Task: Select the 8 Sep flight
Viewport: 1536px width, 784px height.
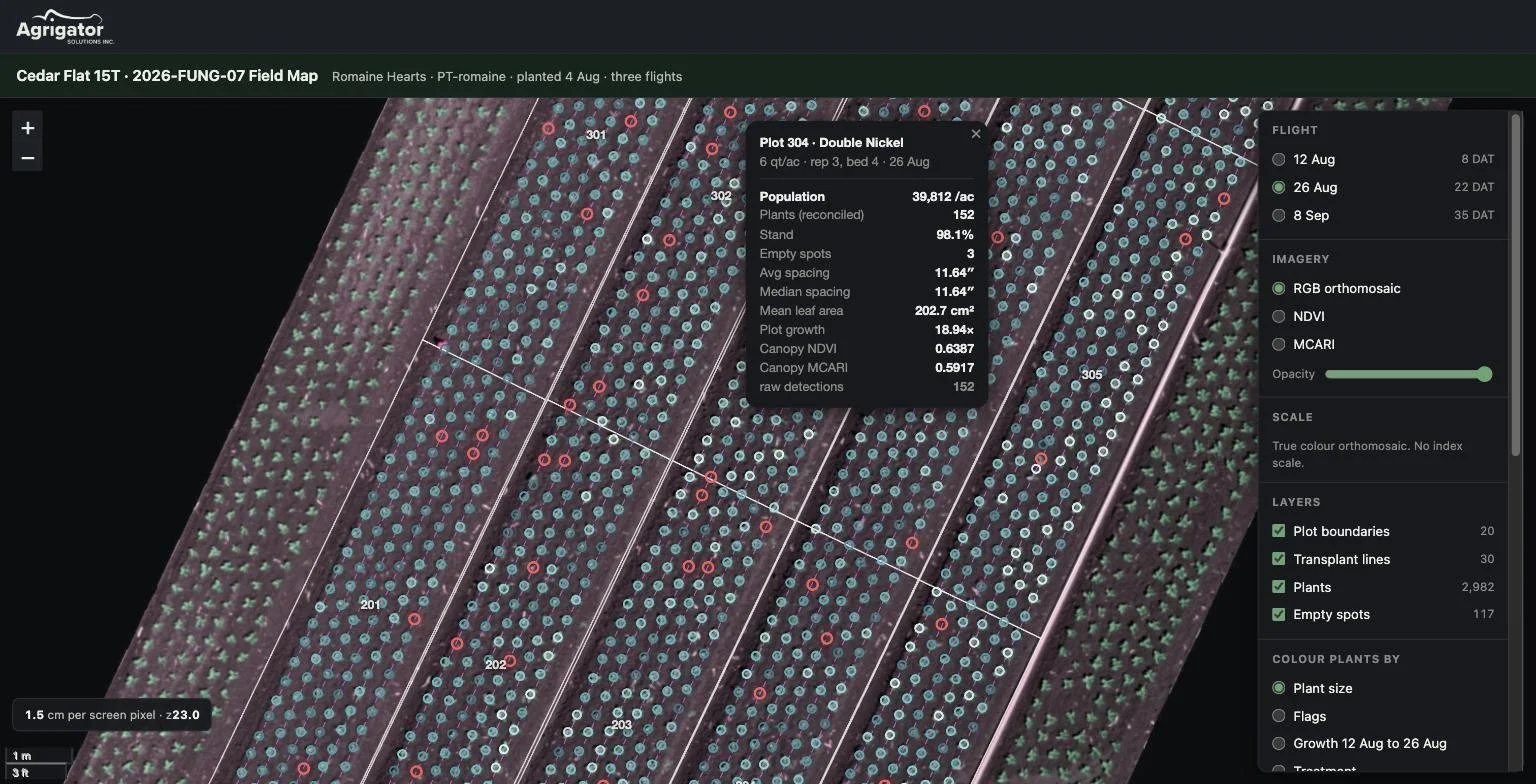Action: coord(1278,215)
